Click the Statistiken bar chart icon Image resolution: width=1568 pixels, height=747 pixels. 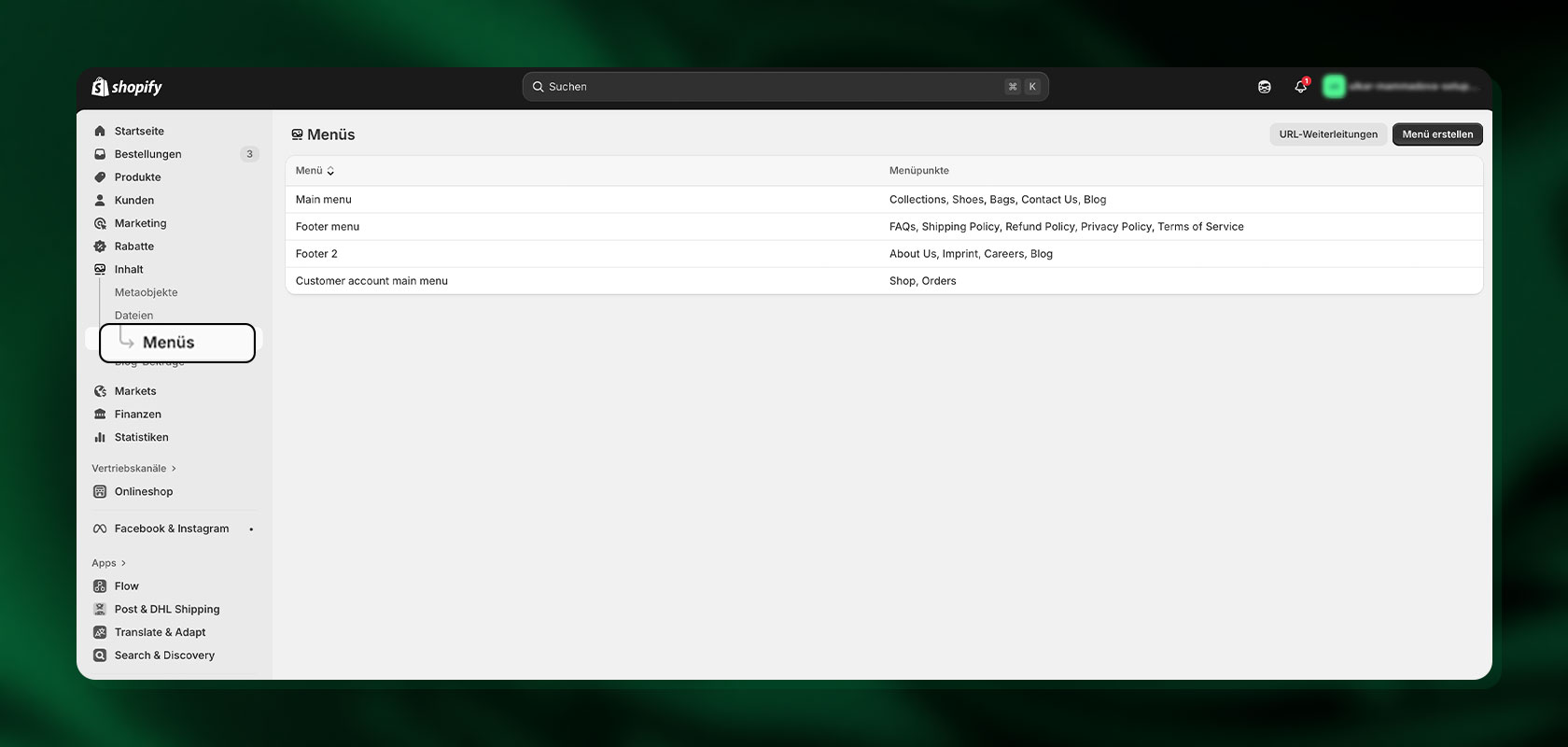coord(100,437)
